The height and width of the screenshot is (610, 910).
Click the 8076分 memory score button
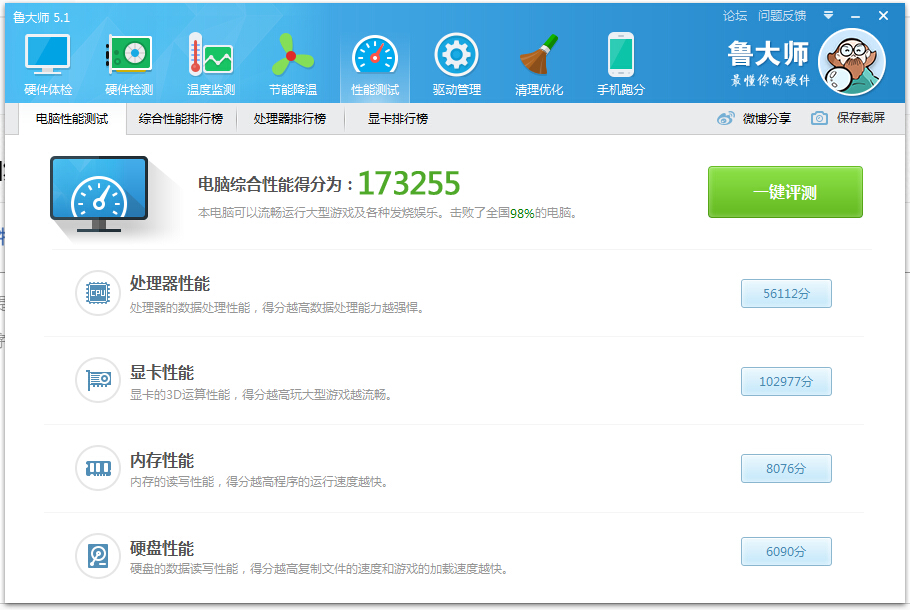(786, 468)
